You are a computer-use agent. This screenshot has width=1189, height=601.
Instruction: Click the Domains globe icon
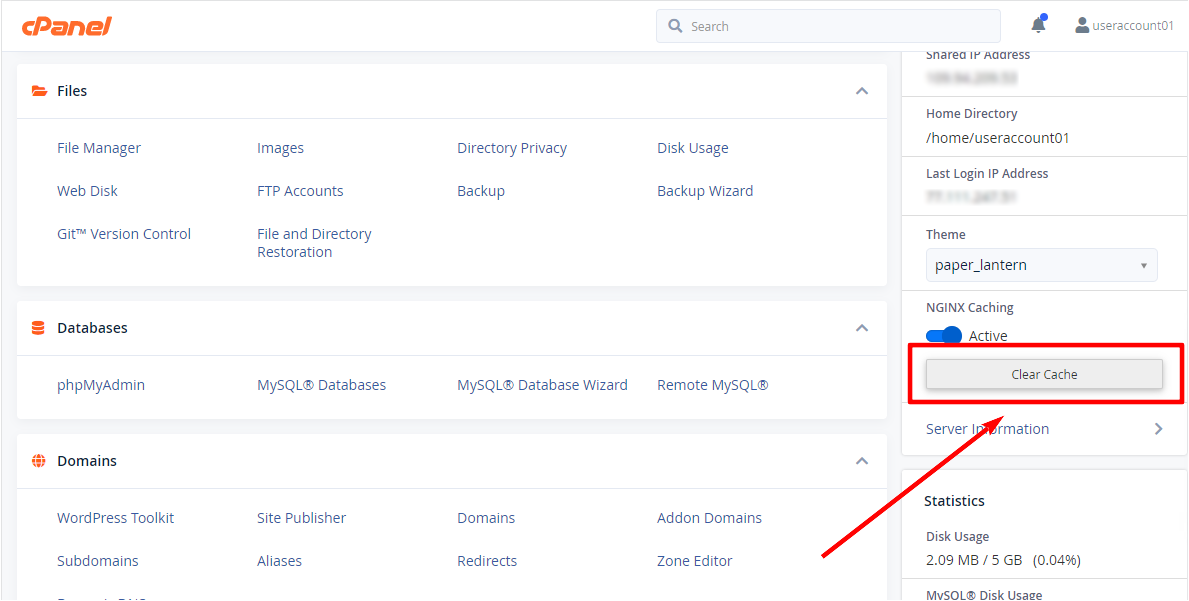[x=39, y=461]
